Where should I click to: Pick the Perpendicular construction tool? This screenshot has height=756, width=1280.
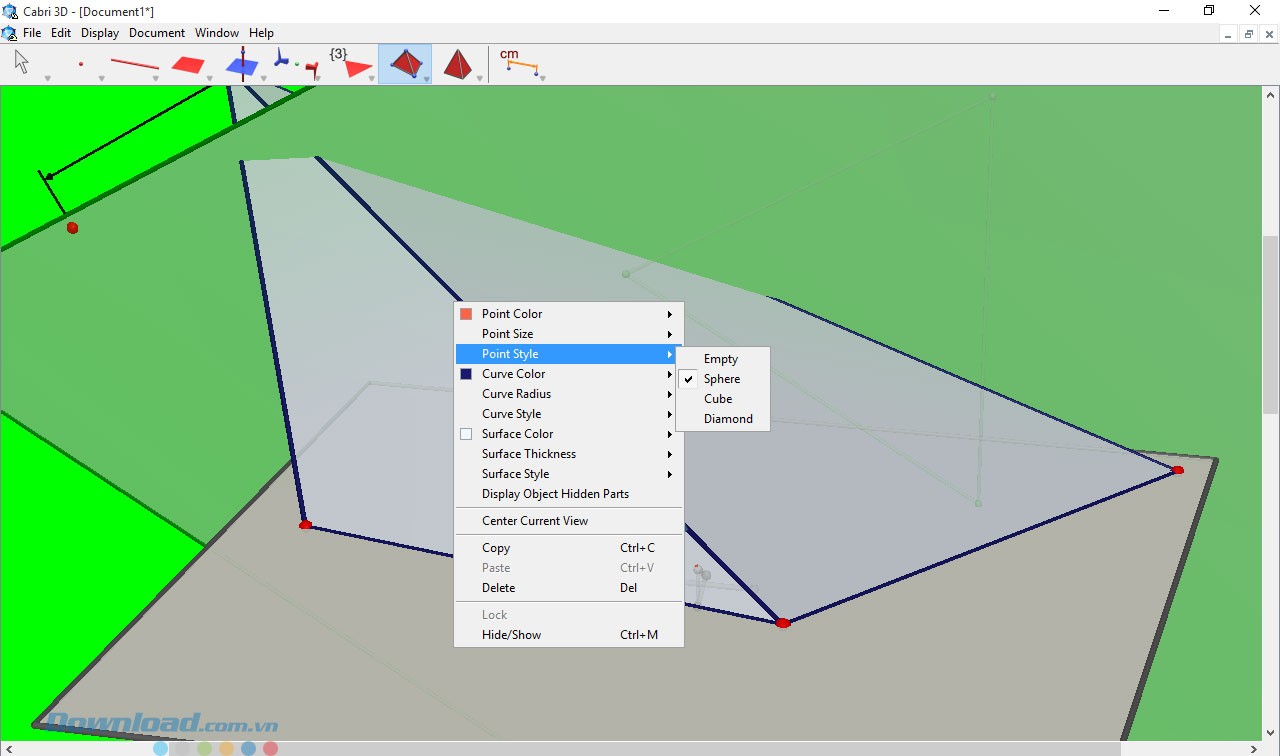click(x=241, y=65)
